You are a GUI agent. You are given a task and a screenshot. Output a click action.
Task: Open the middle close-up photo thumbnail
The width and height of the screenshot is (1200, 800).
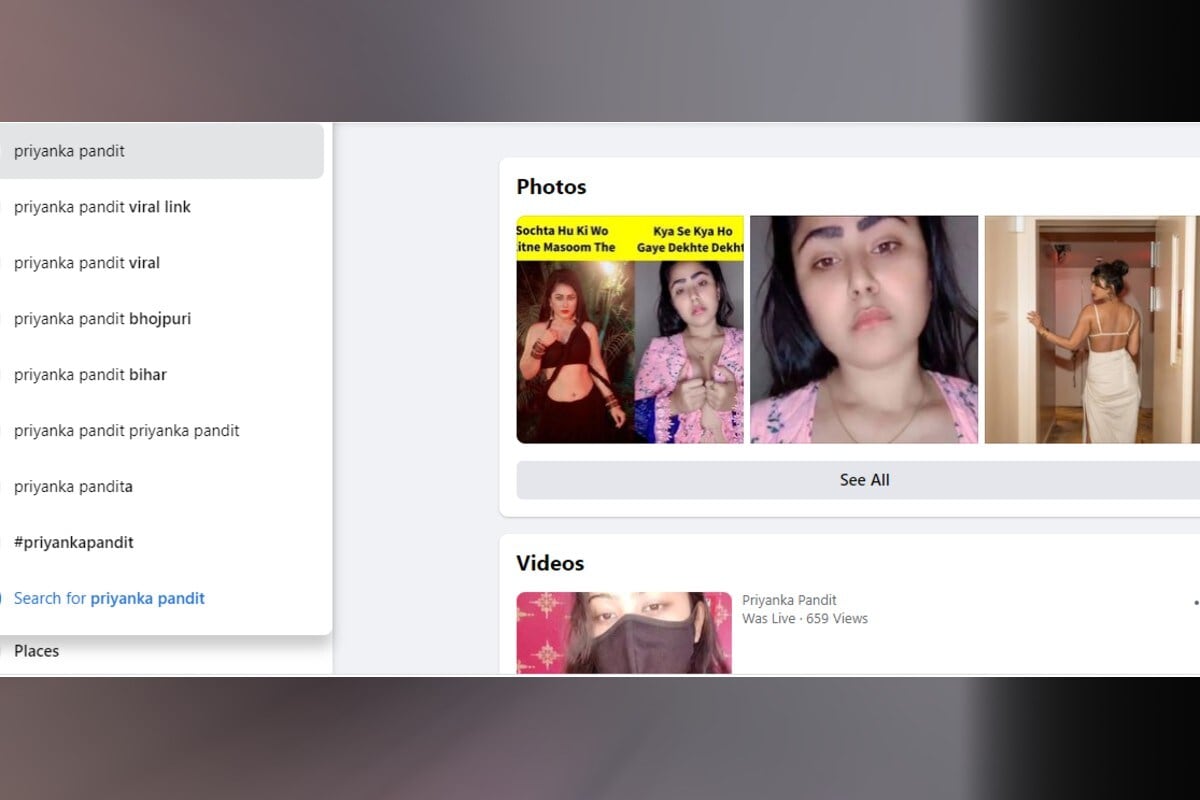[864, 330]
